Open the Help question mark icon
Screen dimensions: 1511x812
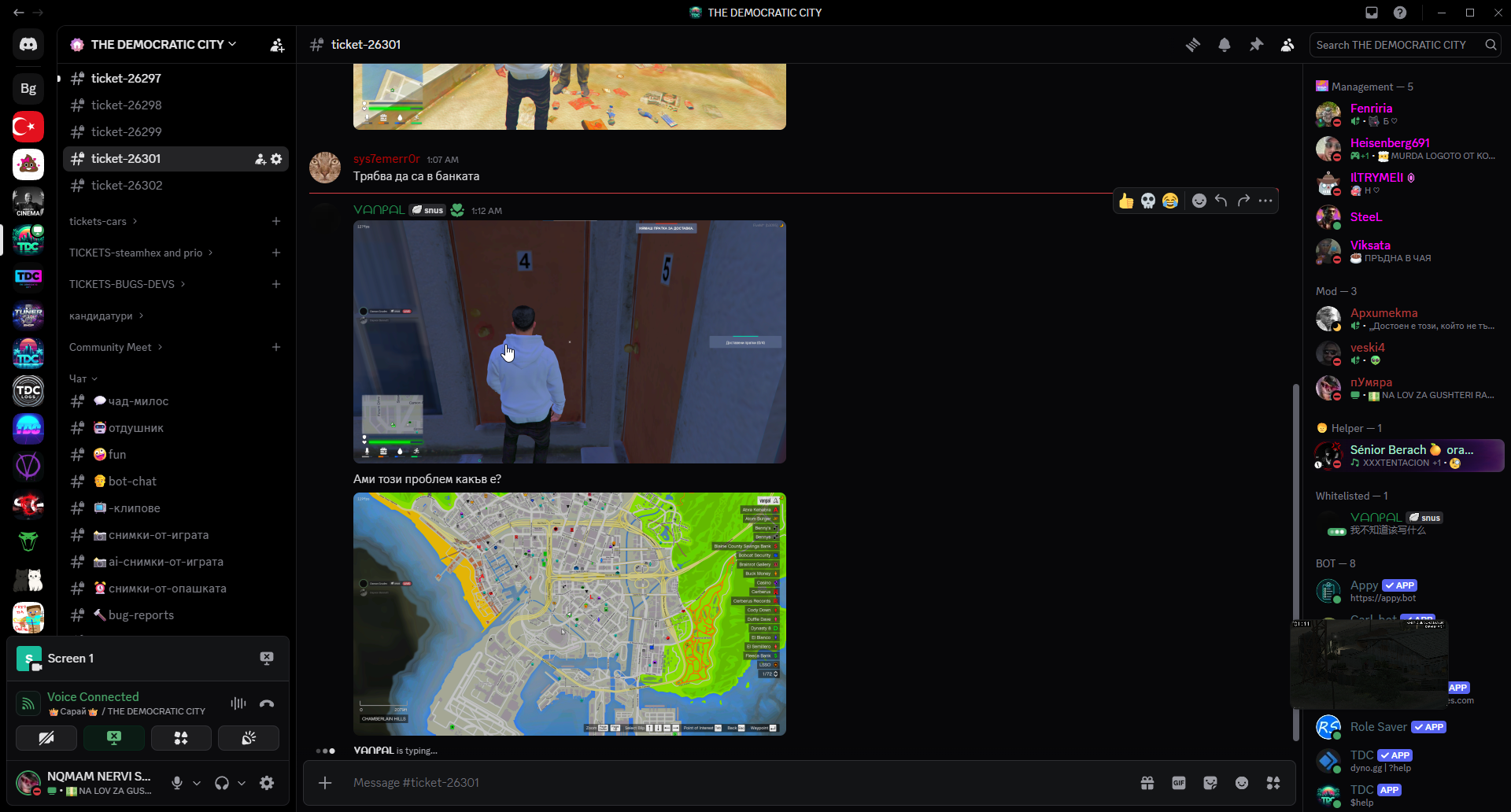coord(1400,13)
